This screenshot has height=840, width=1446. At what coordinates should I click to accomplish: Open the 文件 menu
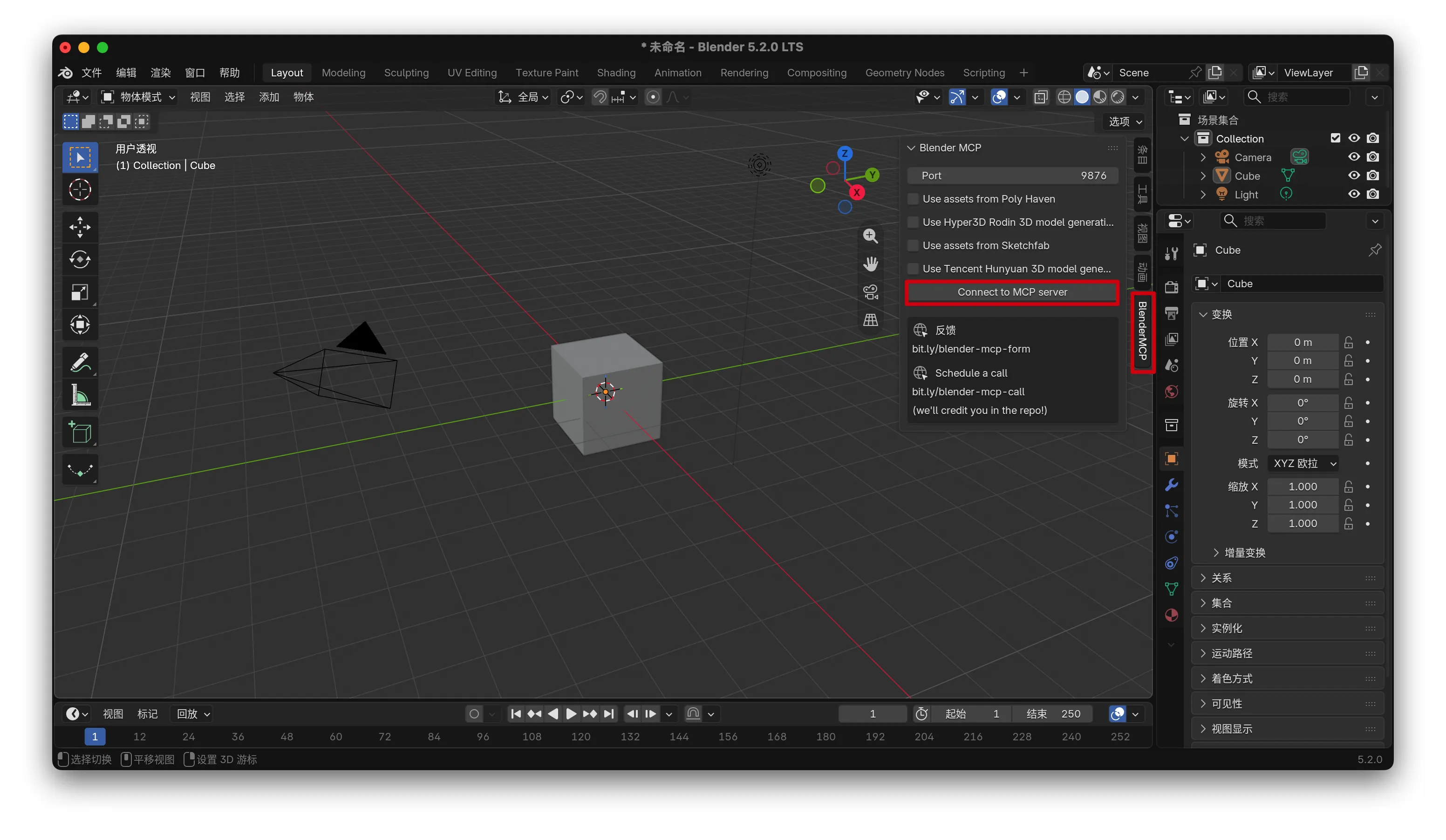91,73
